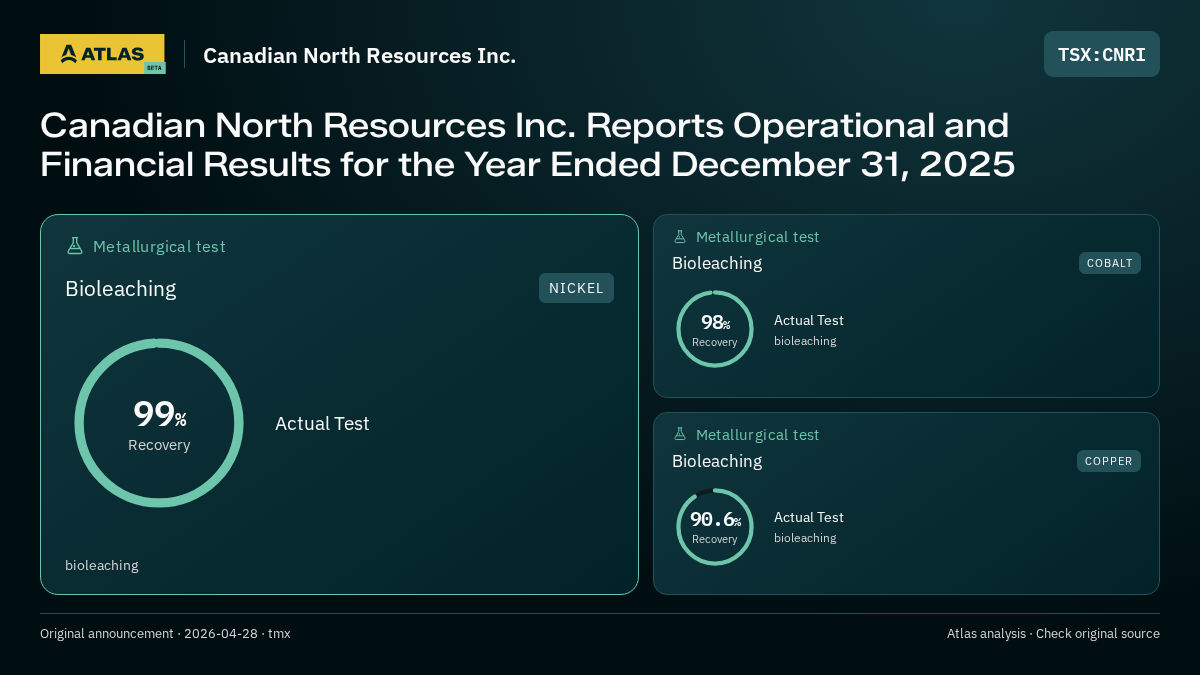Click the Canadian North Resources Inc. company name
This screenshot has width=1200, height=675.
click(x=359, y=55)
